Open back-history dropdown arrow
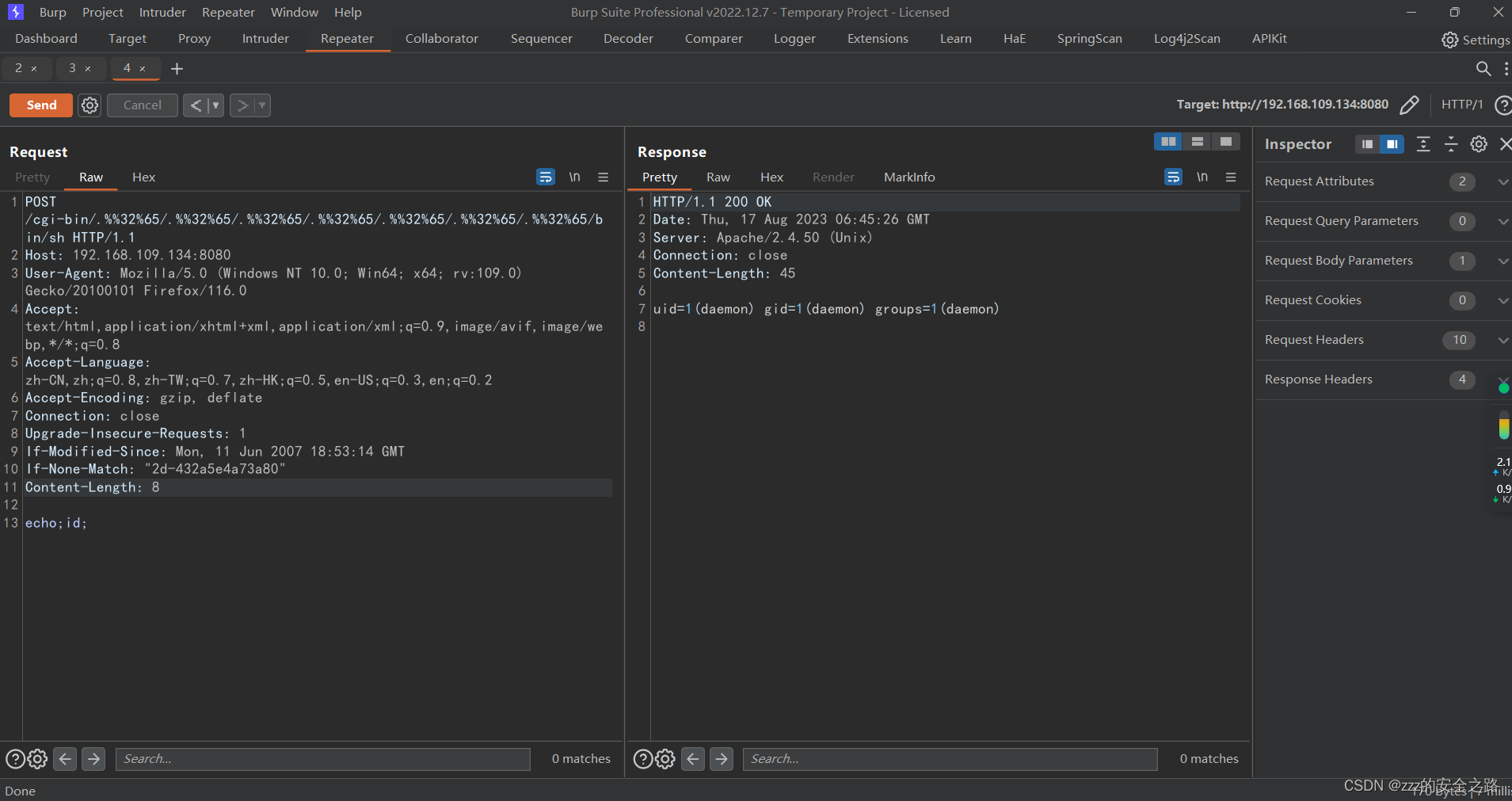This screenshot has width=1512, height=801. (215, 105)
